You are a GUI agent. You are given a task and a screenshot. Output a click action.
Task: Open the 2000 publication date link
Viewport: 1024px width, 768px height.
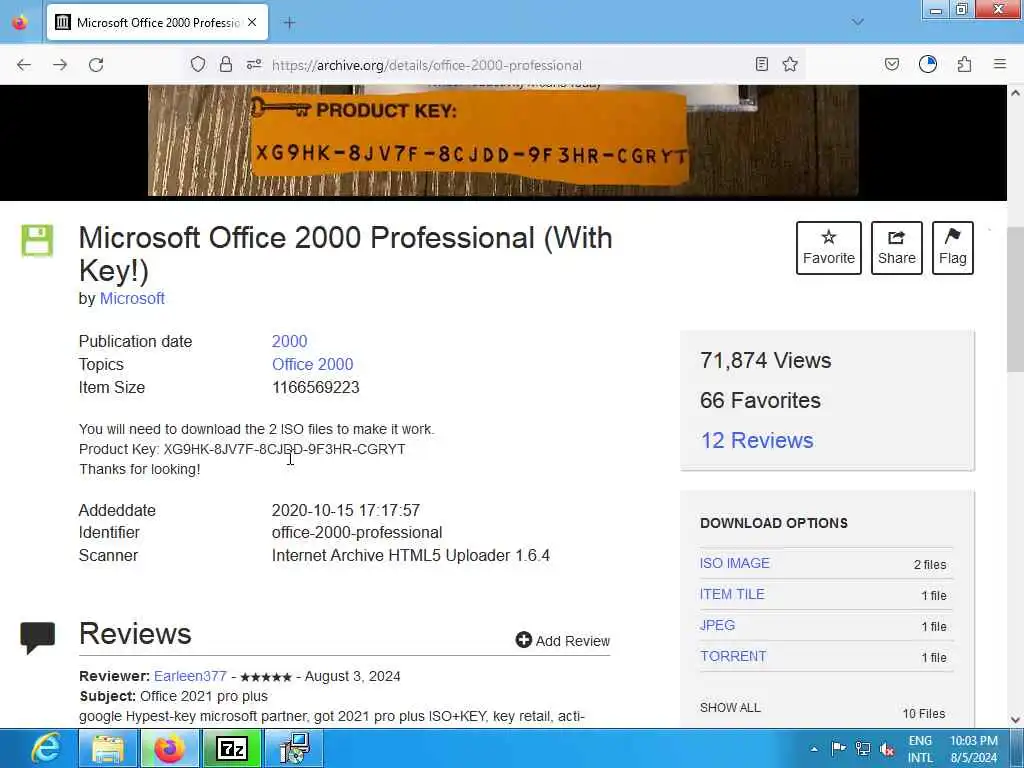coord(289,341)
